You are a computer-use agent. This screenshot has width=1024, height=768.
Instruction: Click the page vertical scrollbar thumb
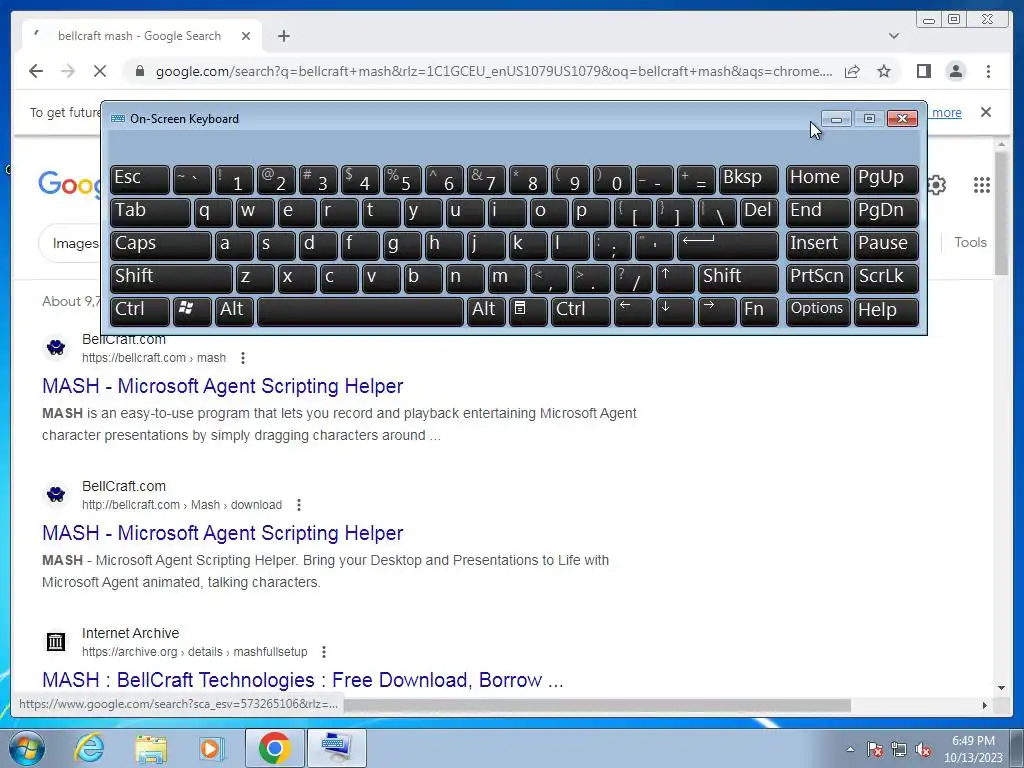pos(1001,212)
